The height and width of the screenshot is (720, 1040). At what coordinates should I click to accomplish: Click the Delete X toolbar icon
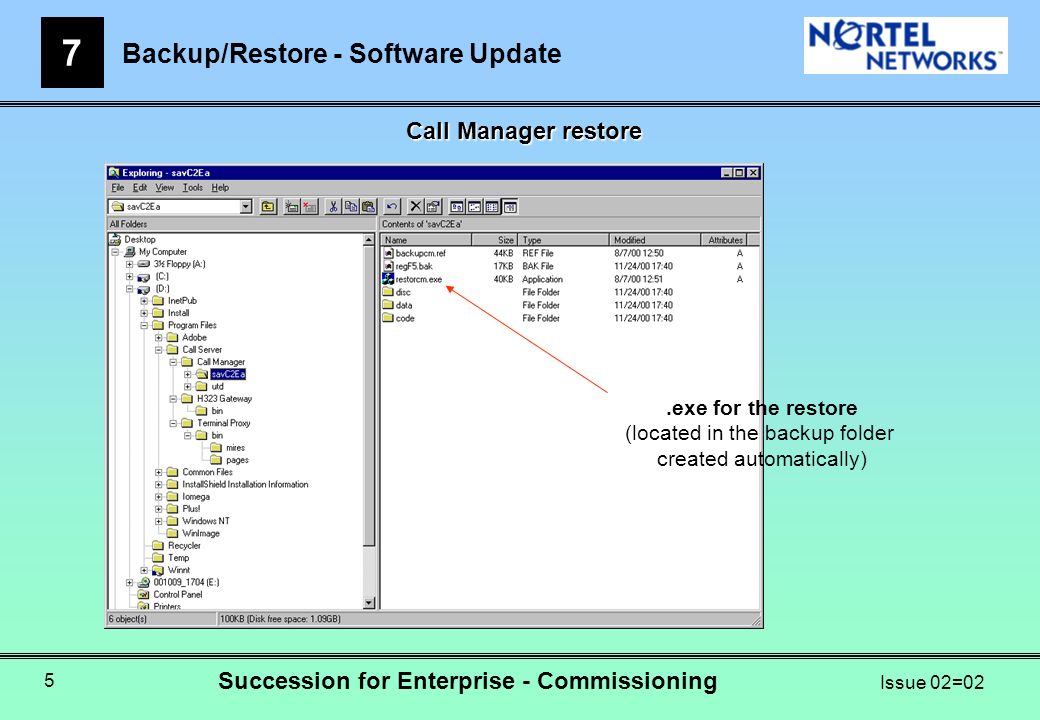point(416,207)
